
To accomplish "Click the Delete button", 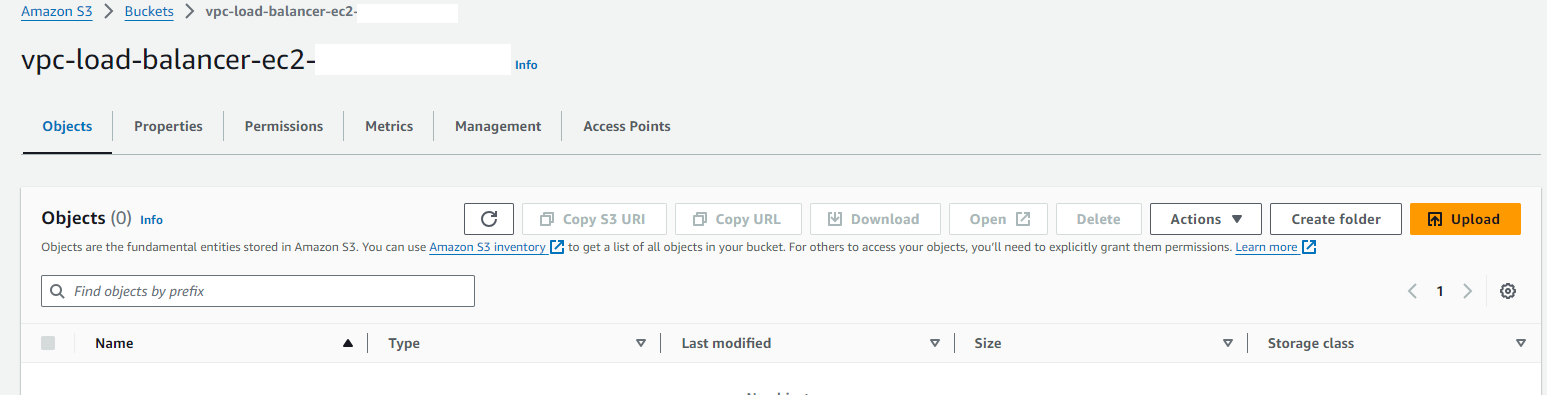I will click(1099, 219).
